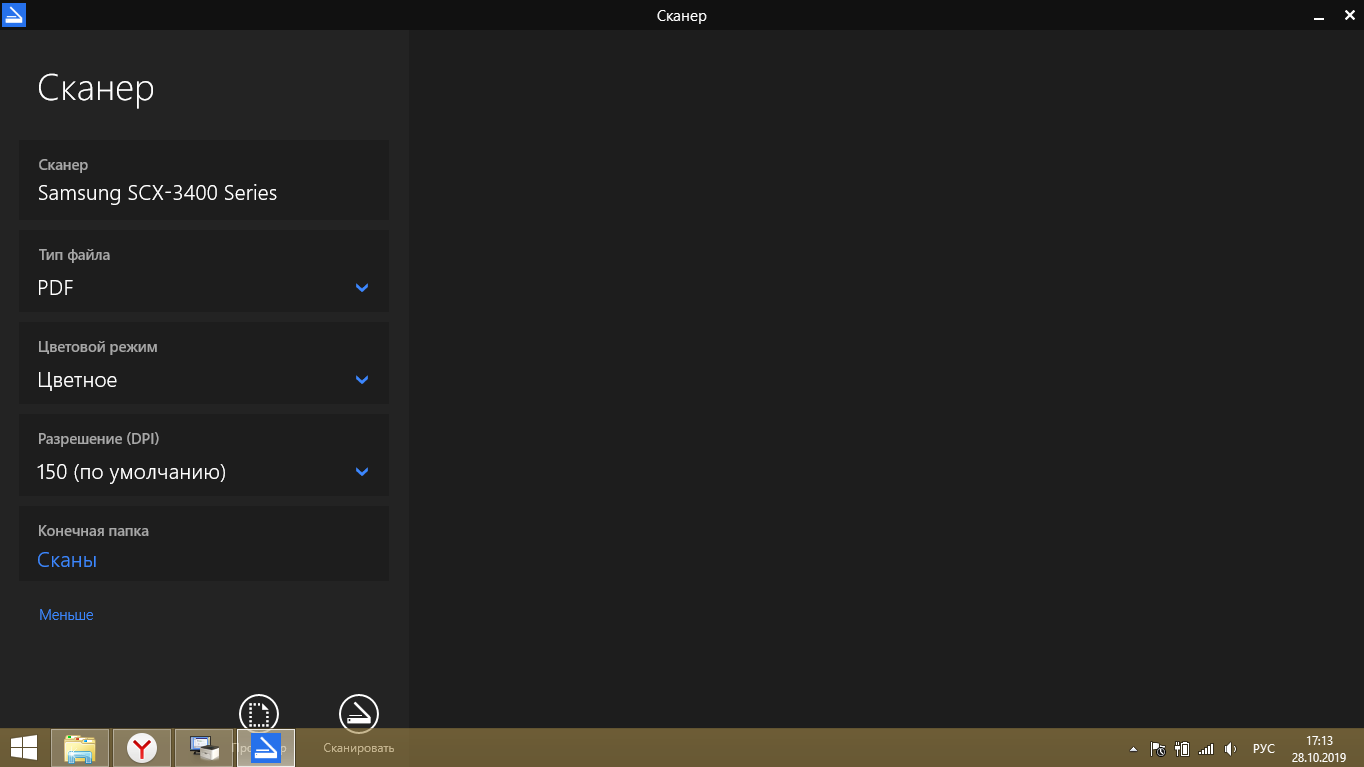Screen dimensions: 1364x767
Task: Click the Сканировать scan icon button
Action: (x=359, y=713)
